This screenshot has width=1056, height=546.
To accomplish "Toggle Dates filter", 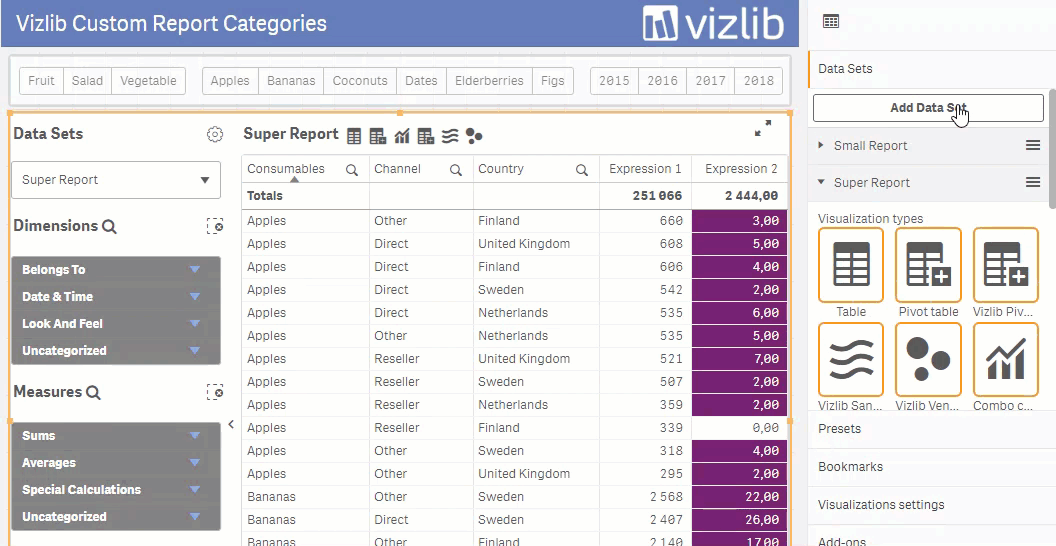I will [421, 81].
